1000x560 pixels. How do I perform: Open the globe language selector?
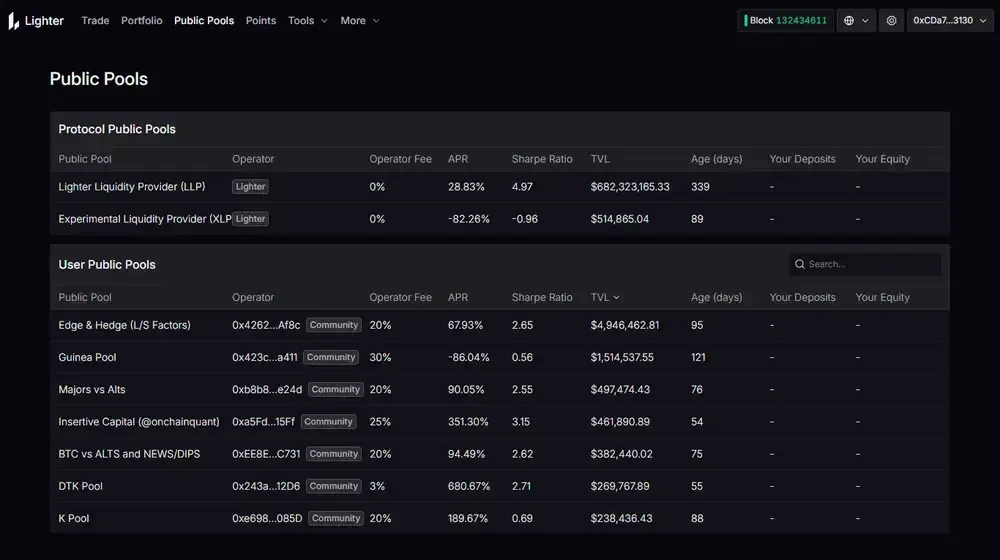[x=849, y=21]
